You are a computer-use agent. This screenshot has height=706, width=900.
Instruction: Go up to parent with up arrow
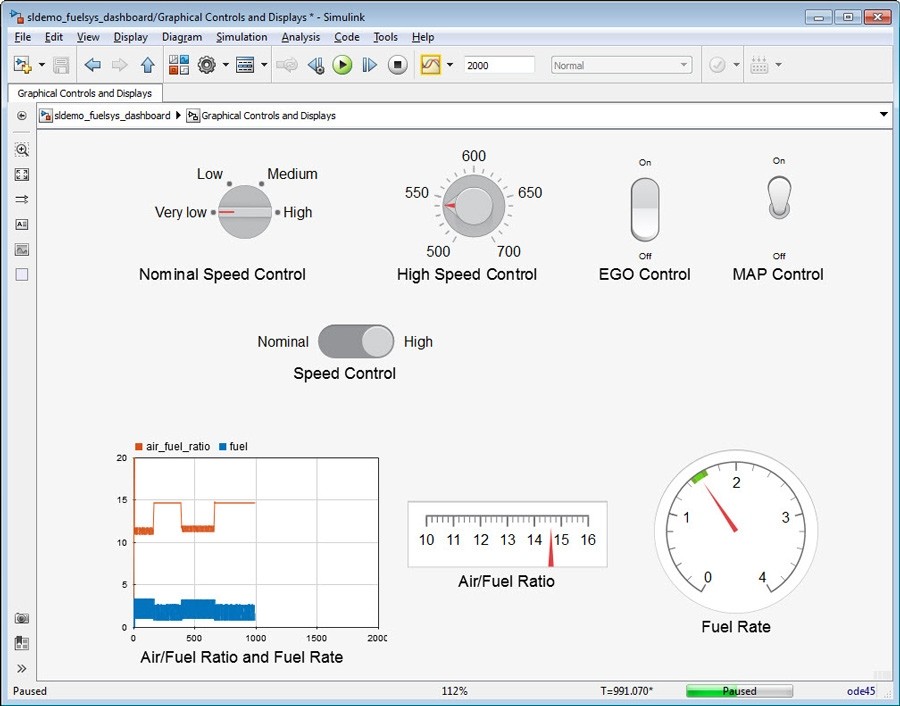pyautogui.click(x=148, y=65)
